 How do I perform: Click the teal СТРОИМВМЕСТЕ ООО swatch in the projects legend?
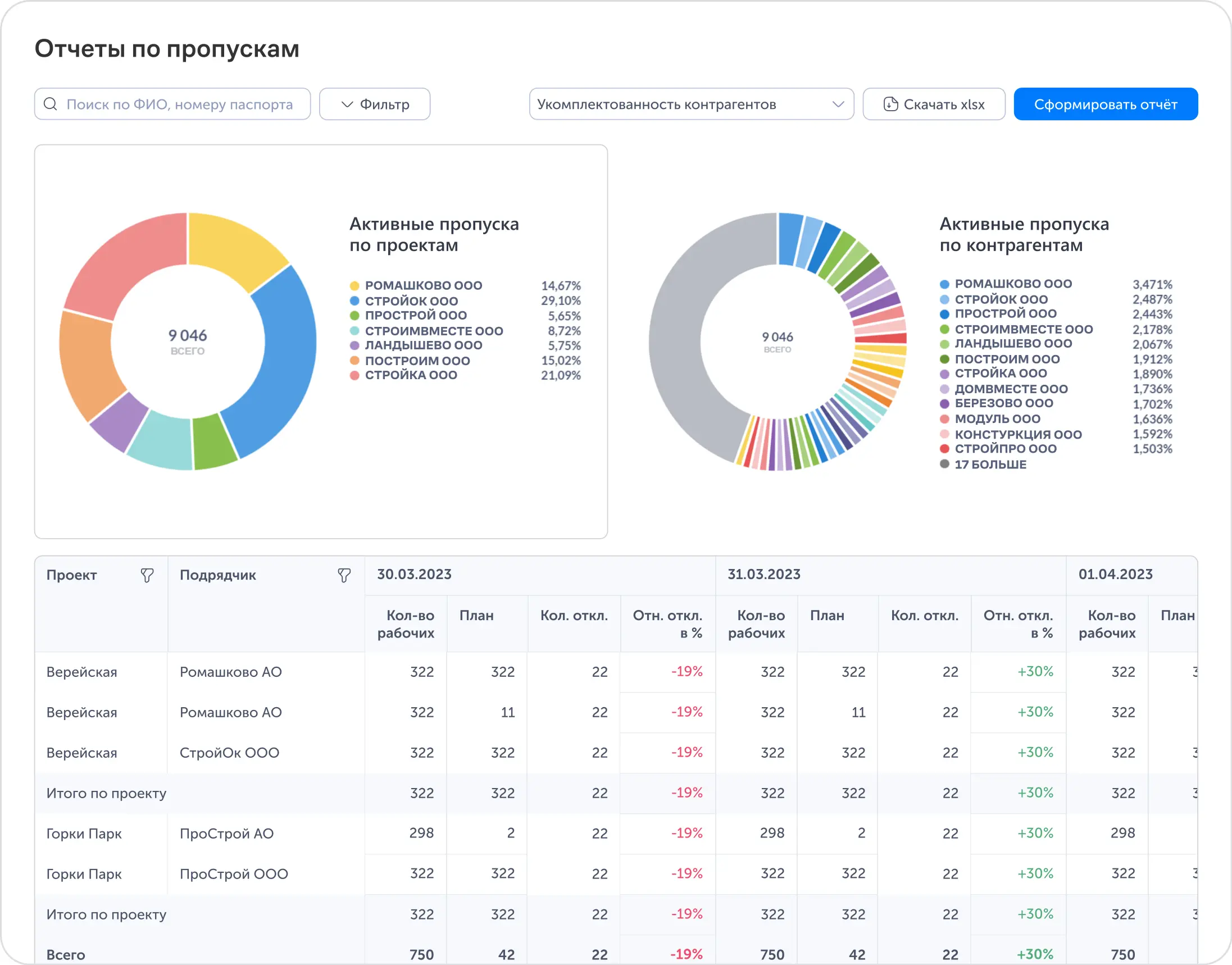[x=354, y=331]
